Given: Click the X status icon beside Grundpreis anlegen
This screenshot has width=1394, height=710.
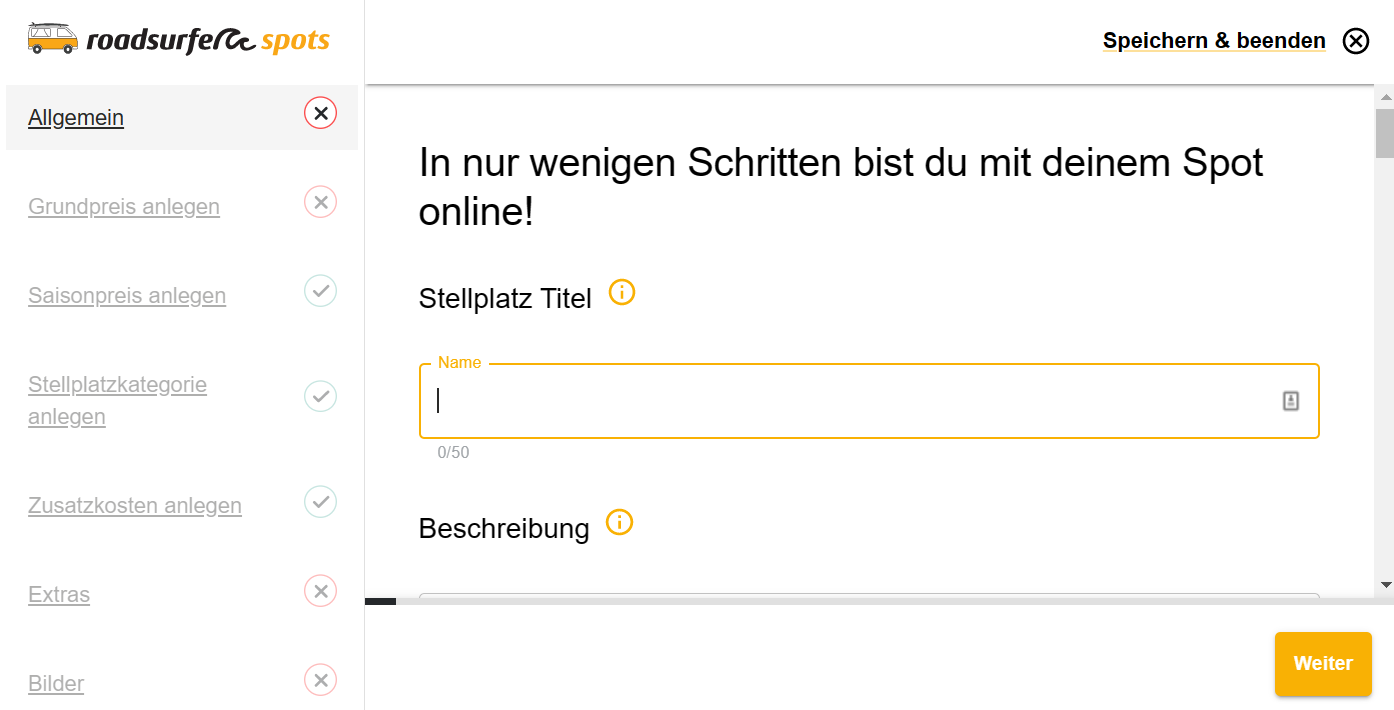Looking at the screenshot, I should (321, 202).
